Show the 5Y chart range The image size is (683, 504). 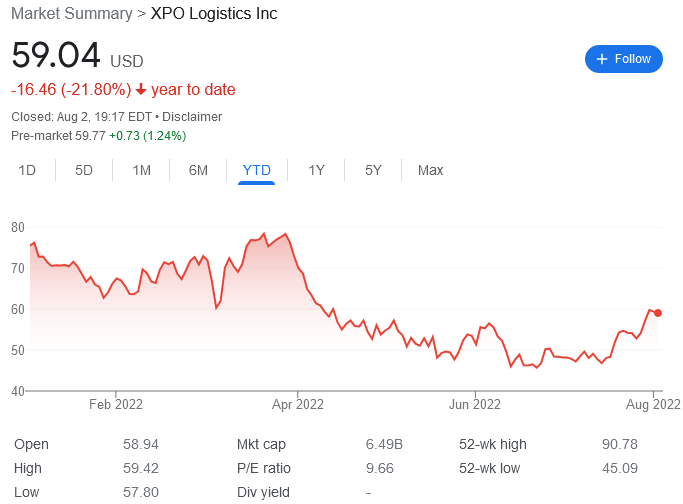pyautogui.click(x=373, y=170)
